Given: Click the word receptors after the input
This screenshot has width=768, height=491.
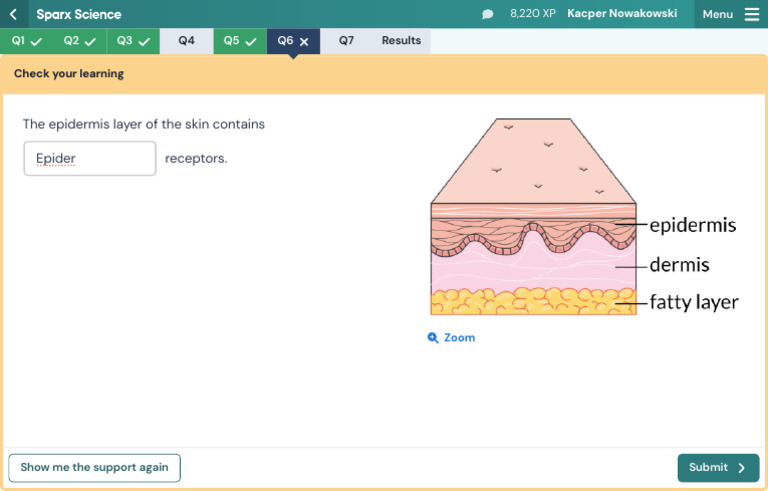Looking at the screenshot, I should [x=196, y=159].
